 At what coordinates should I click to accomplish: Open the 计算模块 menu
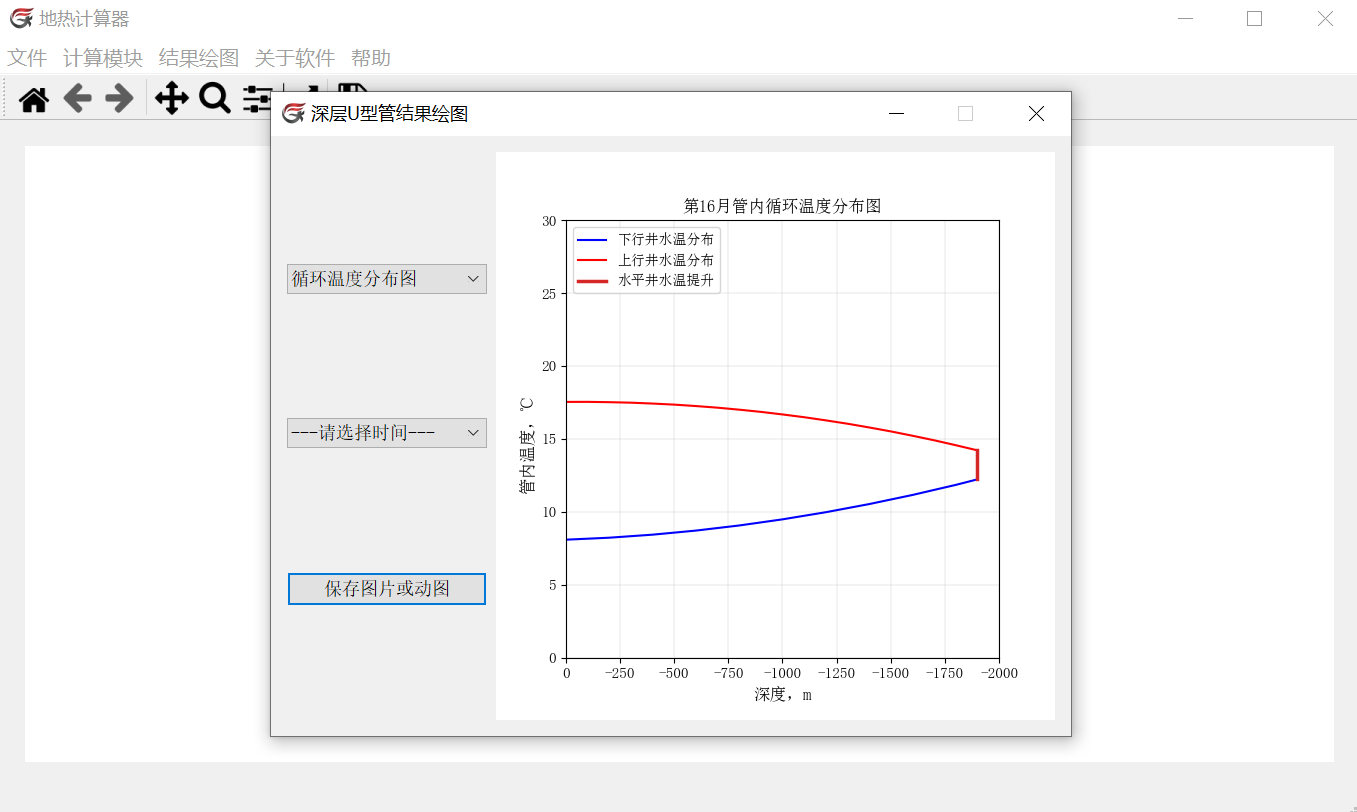click(x=103, y=58)
